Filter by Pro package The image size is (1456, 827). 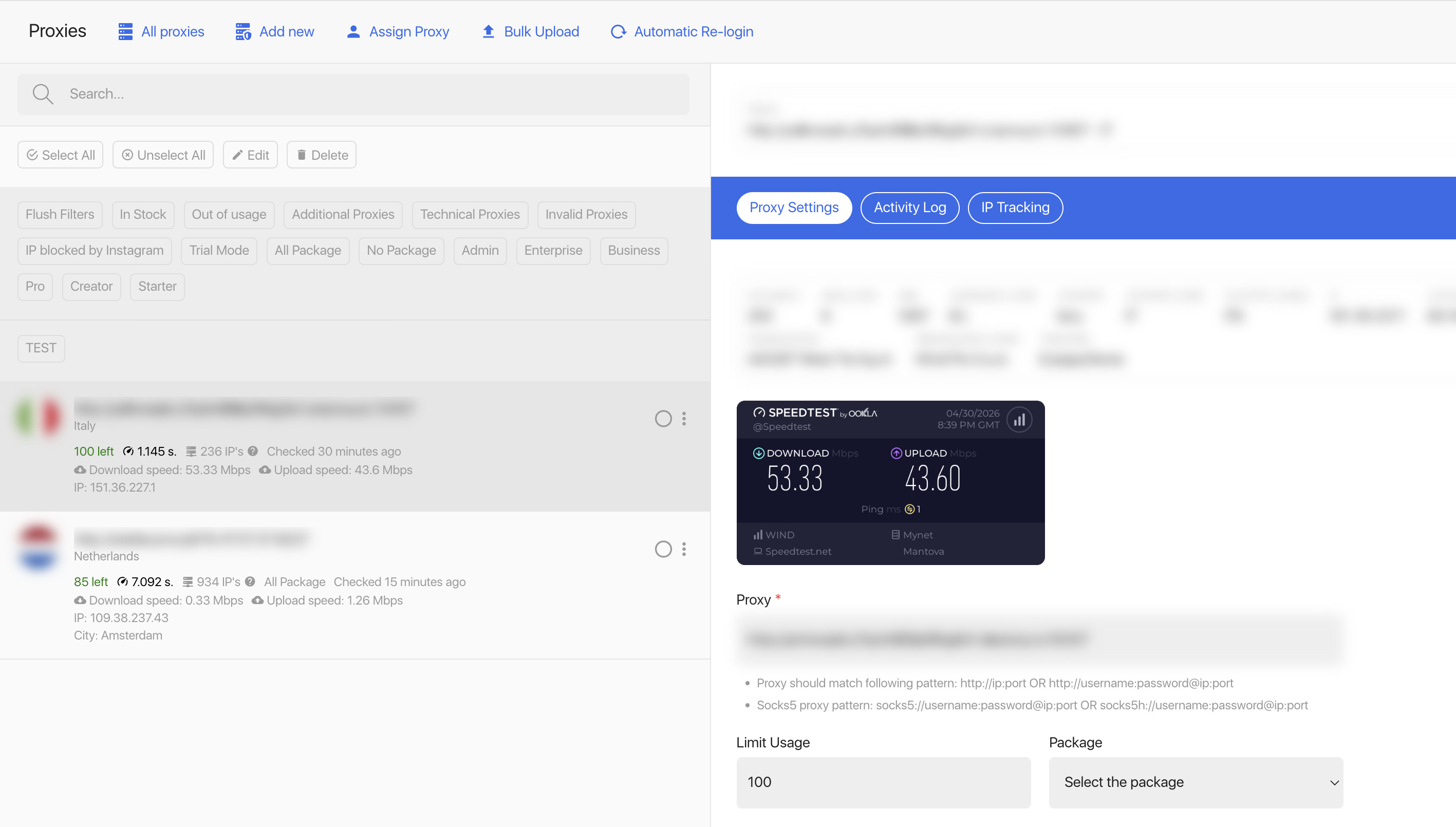(x=34, y=286)
